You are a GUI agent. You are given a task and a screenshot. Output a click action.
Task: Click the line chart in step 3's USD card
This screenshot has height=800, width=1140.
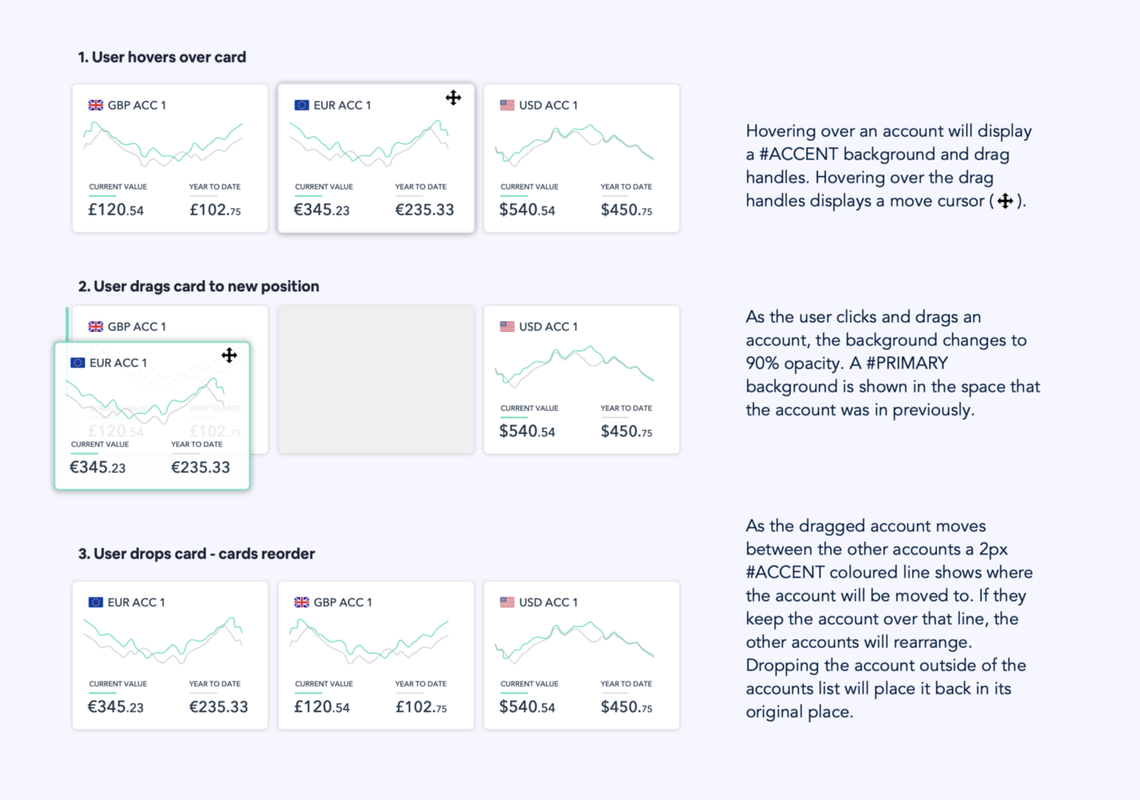pyautogui.click(x=575, y=641)
